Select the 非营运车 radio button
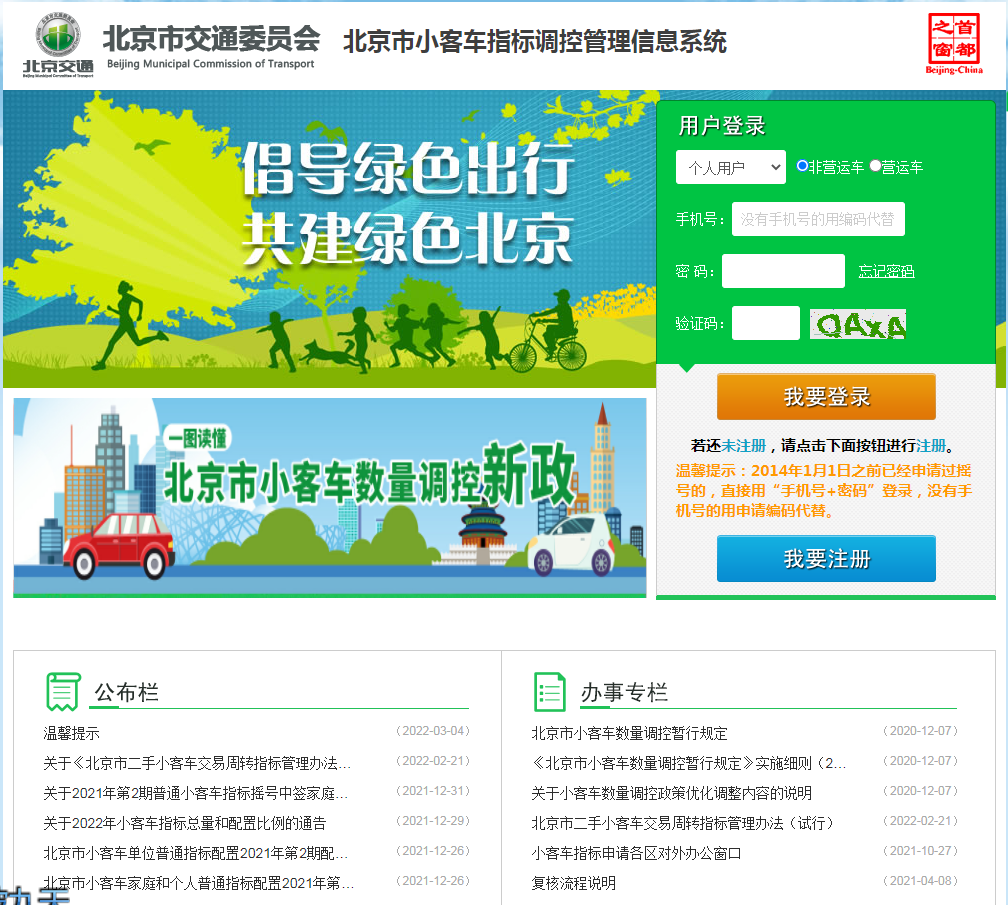The width and height of the screenshot is (1008, 905). click(801, 167)
